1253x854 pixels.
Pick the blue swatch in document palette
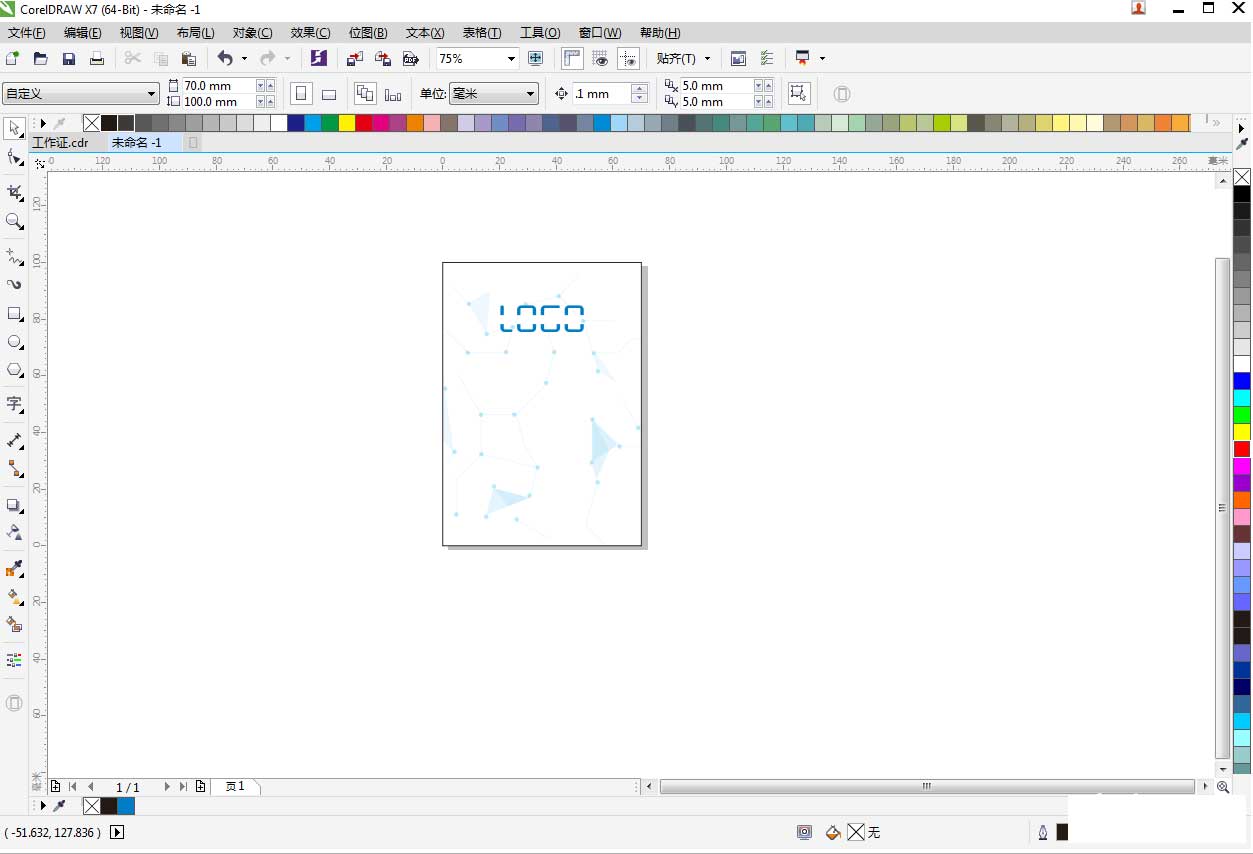pos(126,806)
